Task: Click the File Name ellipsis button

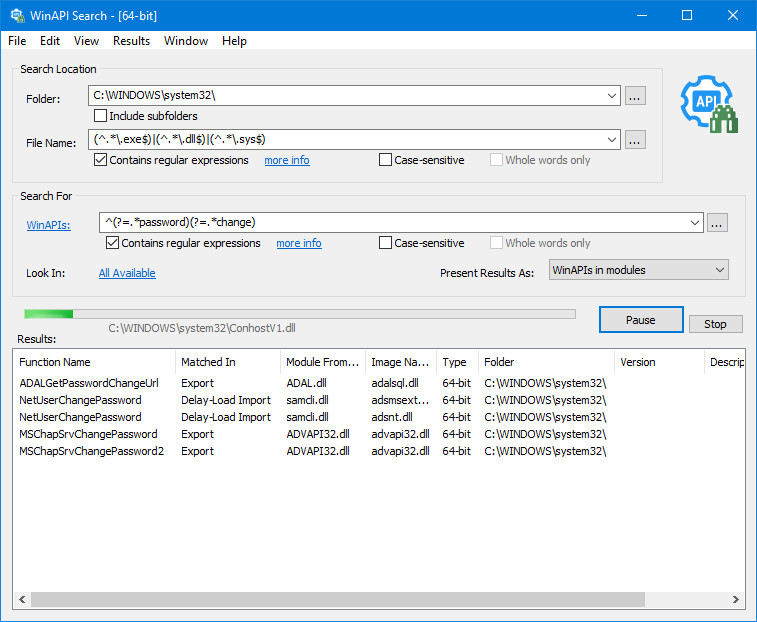Action: coord(635,140)
